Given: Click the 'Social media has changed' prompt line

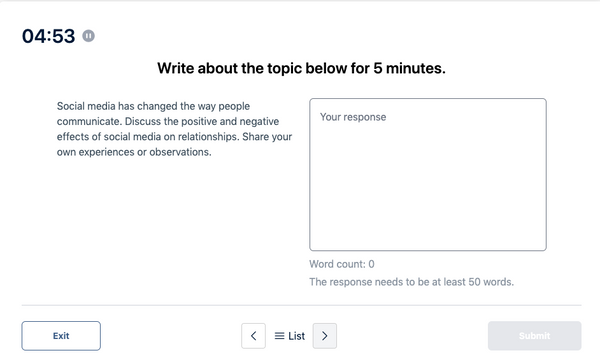Looking at the screenshot, I should tap(153, 106).
